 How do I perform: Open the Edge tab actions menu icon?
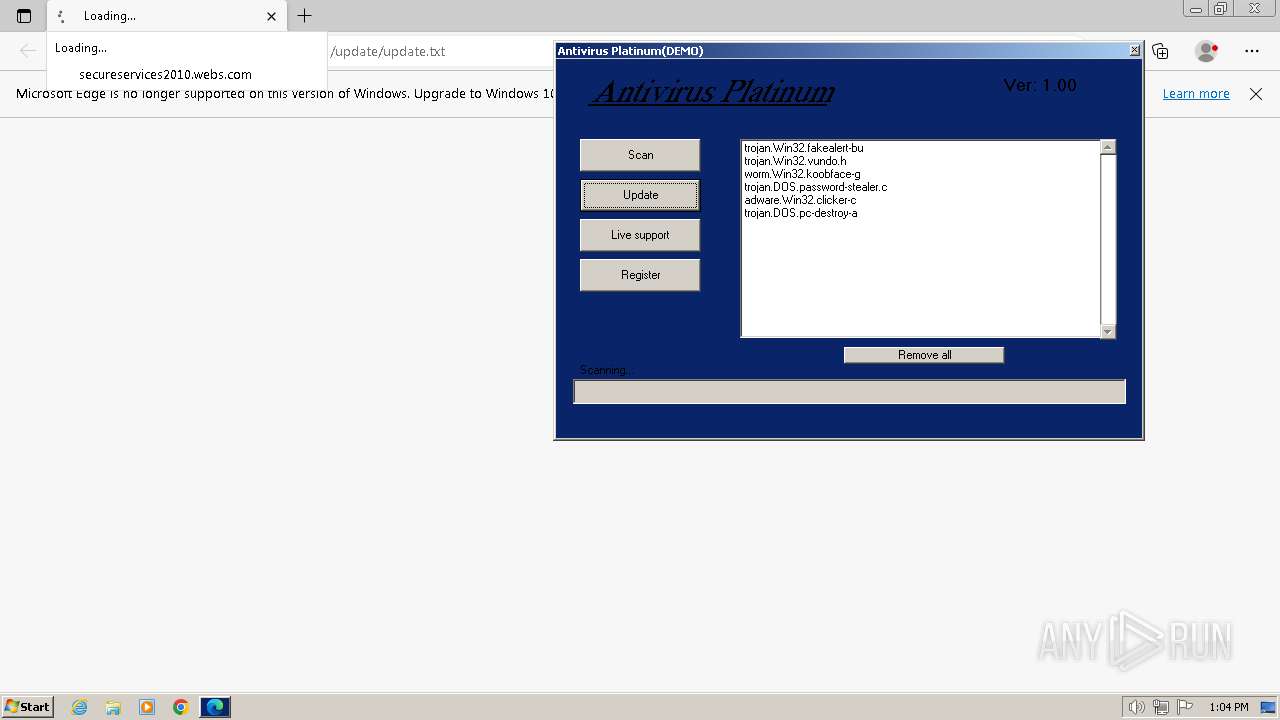(x=24, y=16)
